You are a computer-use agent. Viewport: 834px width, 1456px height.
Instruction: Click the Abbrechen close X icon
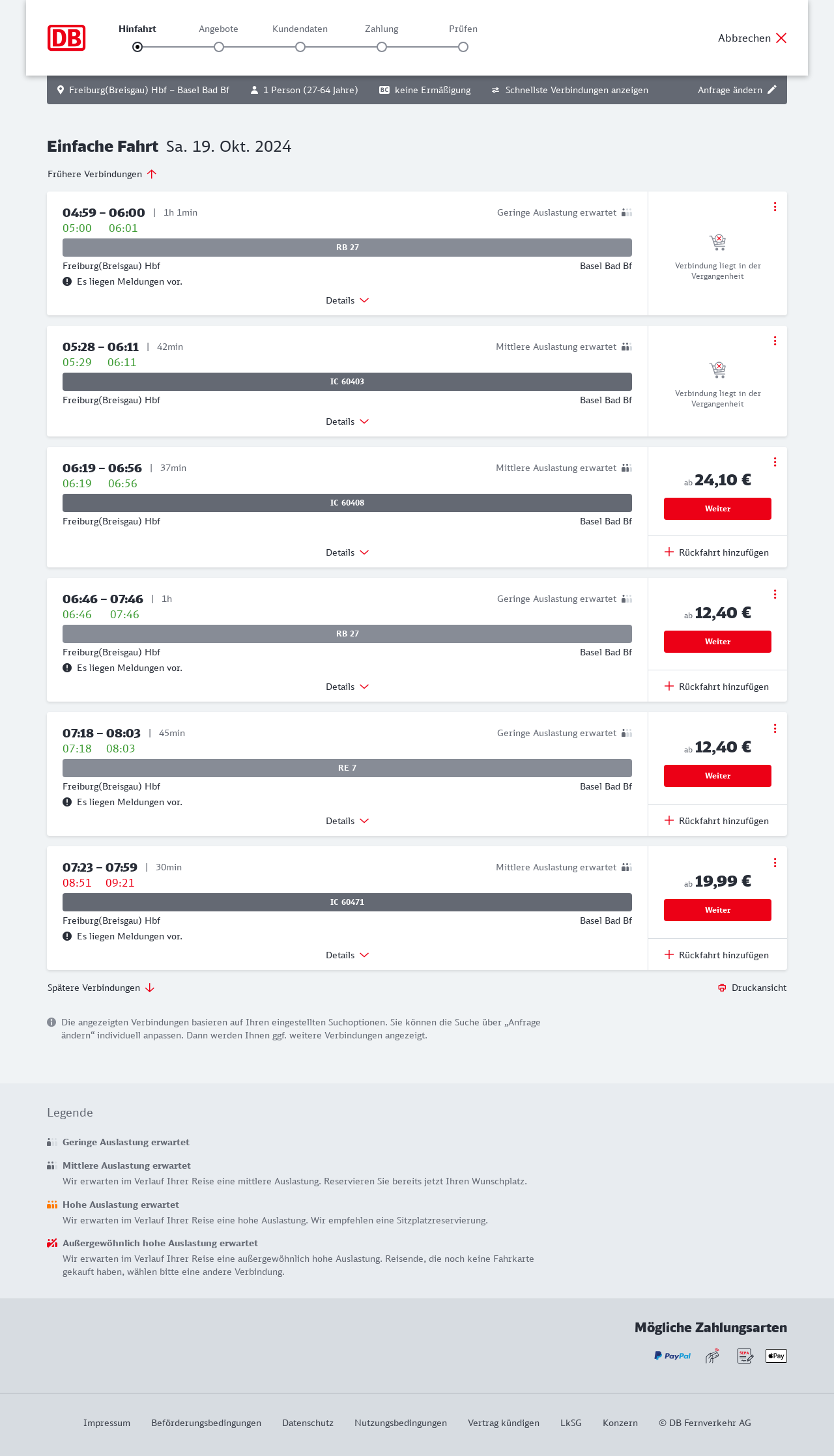pyautogui.click(x=781, y=38)
